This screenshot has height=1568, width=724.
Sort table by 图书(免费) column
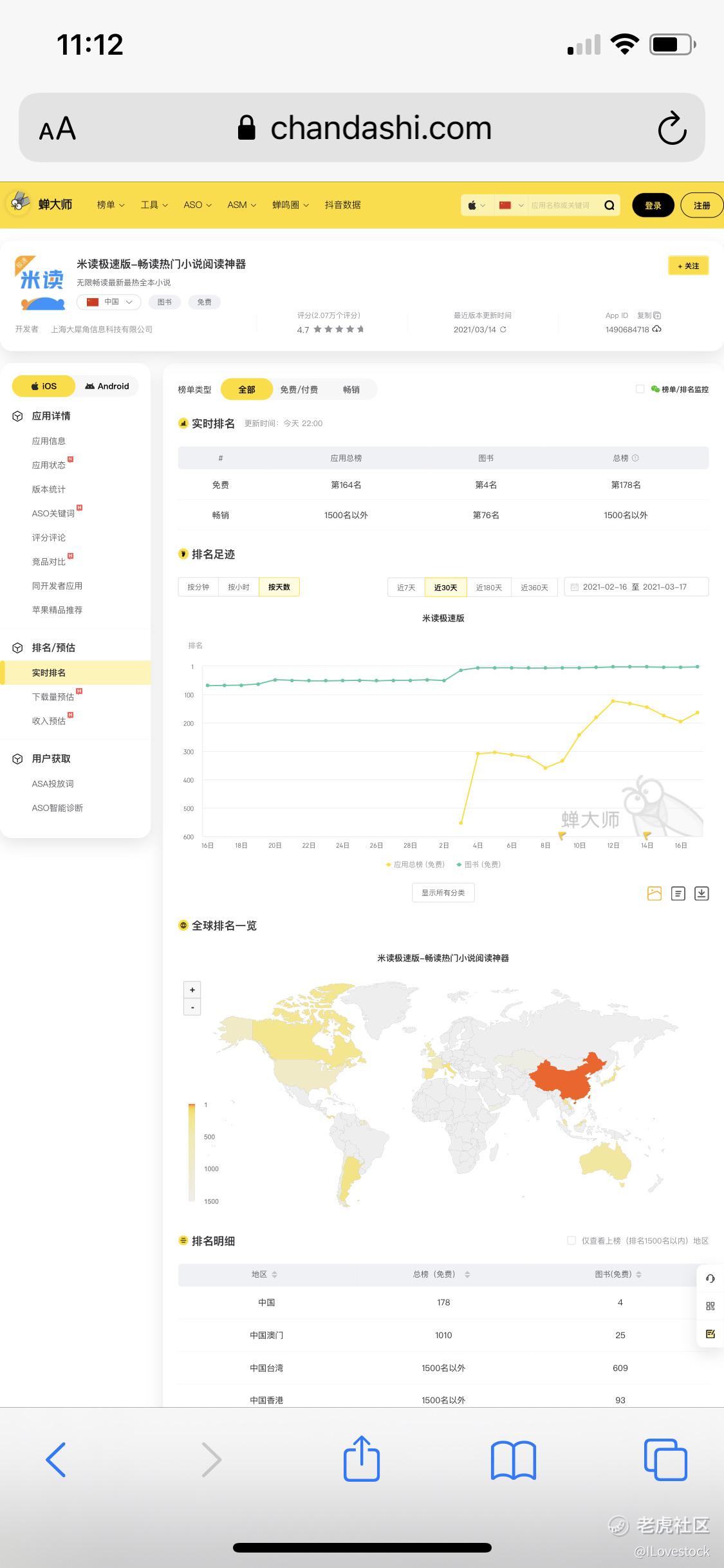pos(618,1274)
